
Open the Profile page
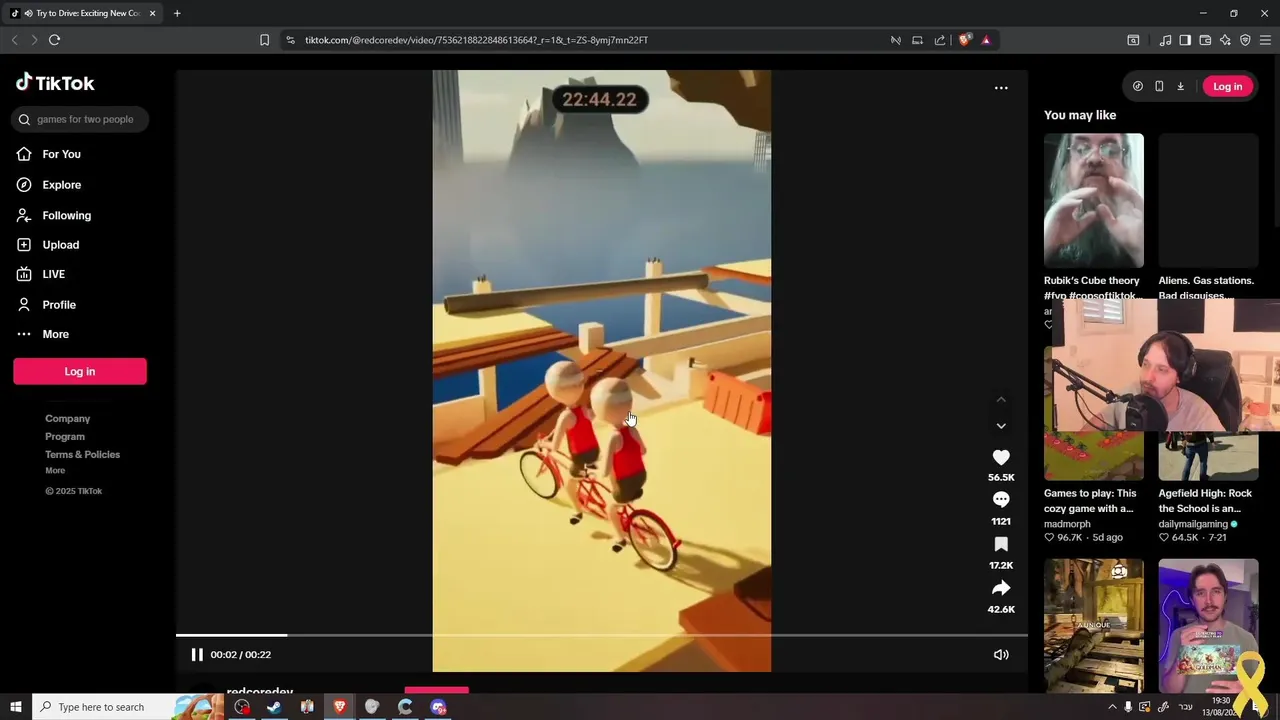tap(46, 305)
